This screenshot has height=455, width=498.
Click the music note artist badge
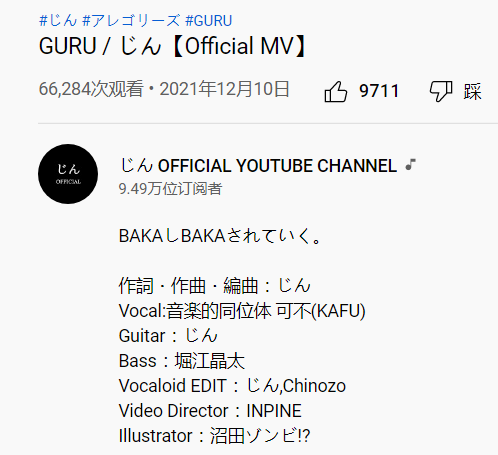coord(411,165)
